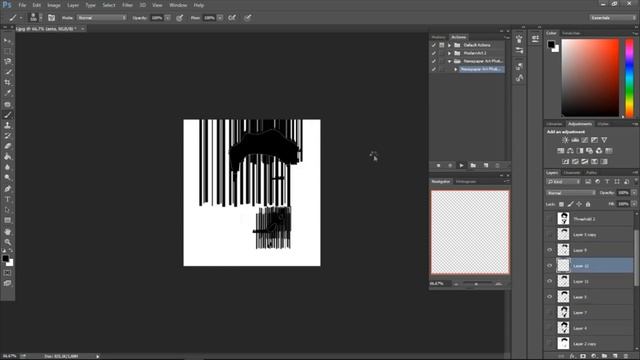Add a Brightness/Contrast adjustment
Screen dimensions: 640x360
tap(565, 140)
